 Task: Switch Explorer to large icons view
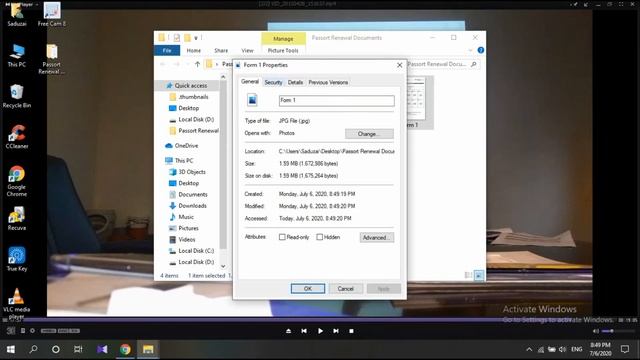479,276
